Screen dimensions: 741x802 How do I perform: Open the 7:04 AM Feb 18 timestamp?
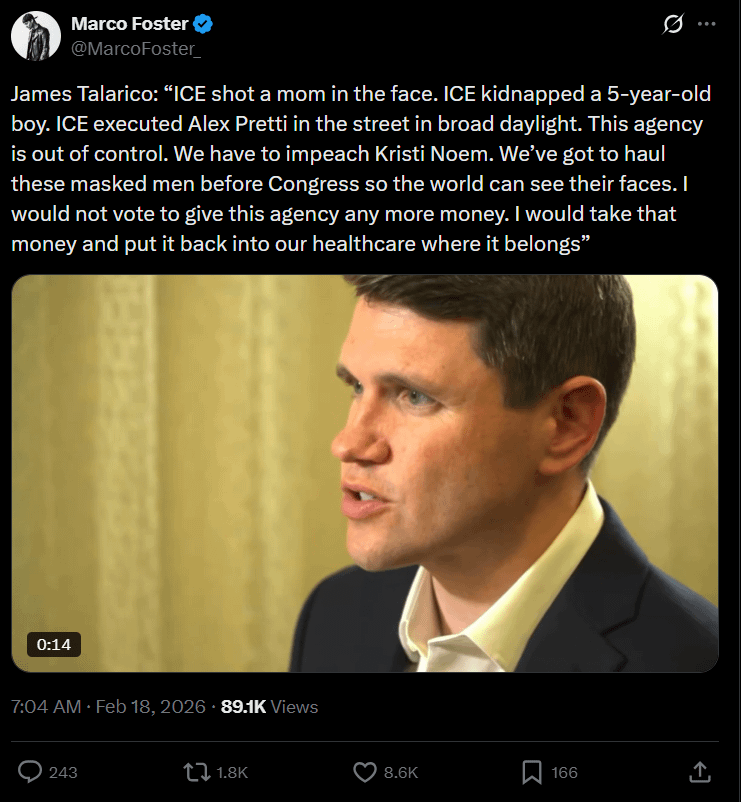pyautogui.click(x=108, y=706)
